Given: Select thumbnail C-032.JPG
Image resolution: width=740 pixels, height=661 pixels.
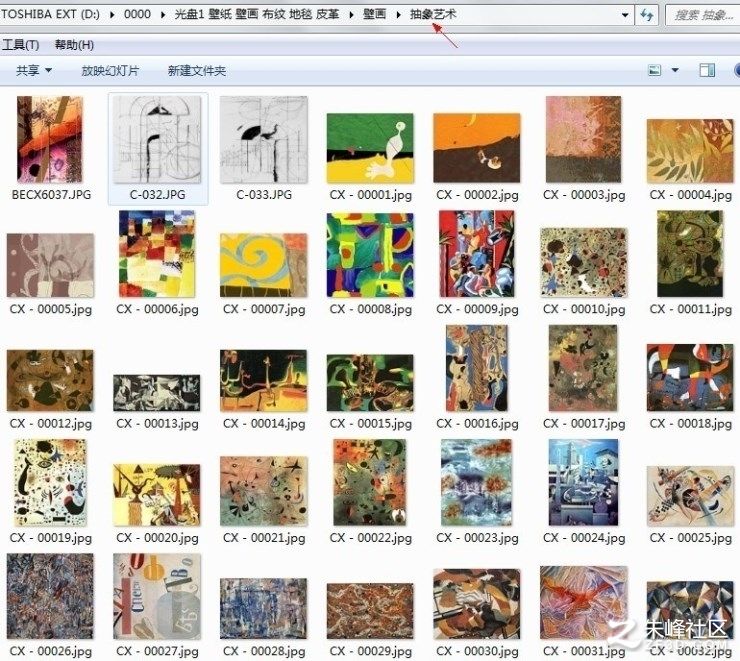Looking at the screenshot, I should pos(157,140).
